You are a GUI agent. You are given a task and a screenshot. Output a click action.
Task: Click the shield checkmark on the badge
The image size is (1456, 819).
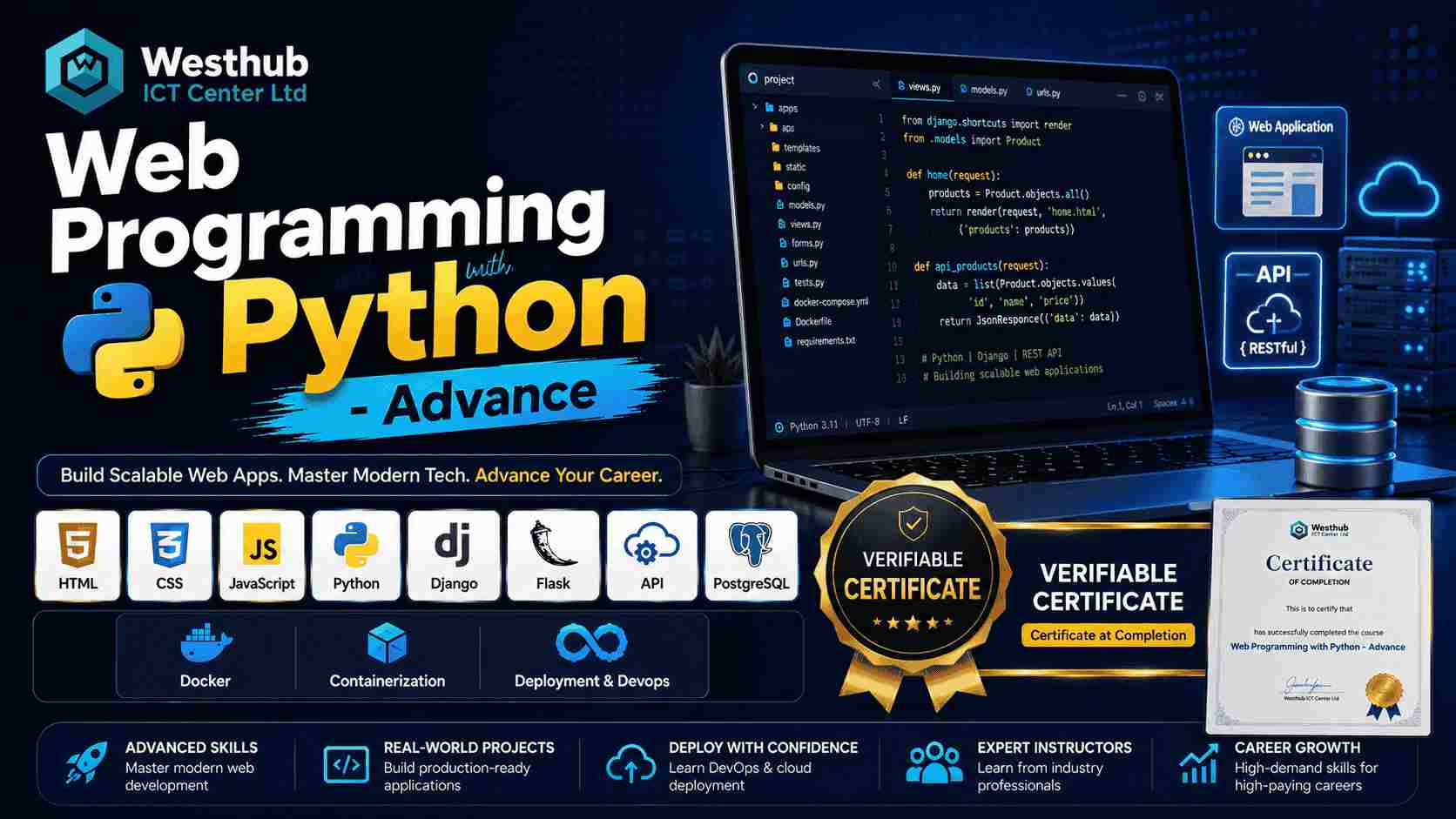(913, 524)
